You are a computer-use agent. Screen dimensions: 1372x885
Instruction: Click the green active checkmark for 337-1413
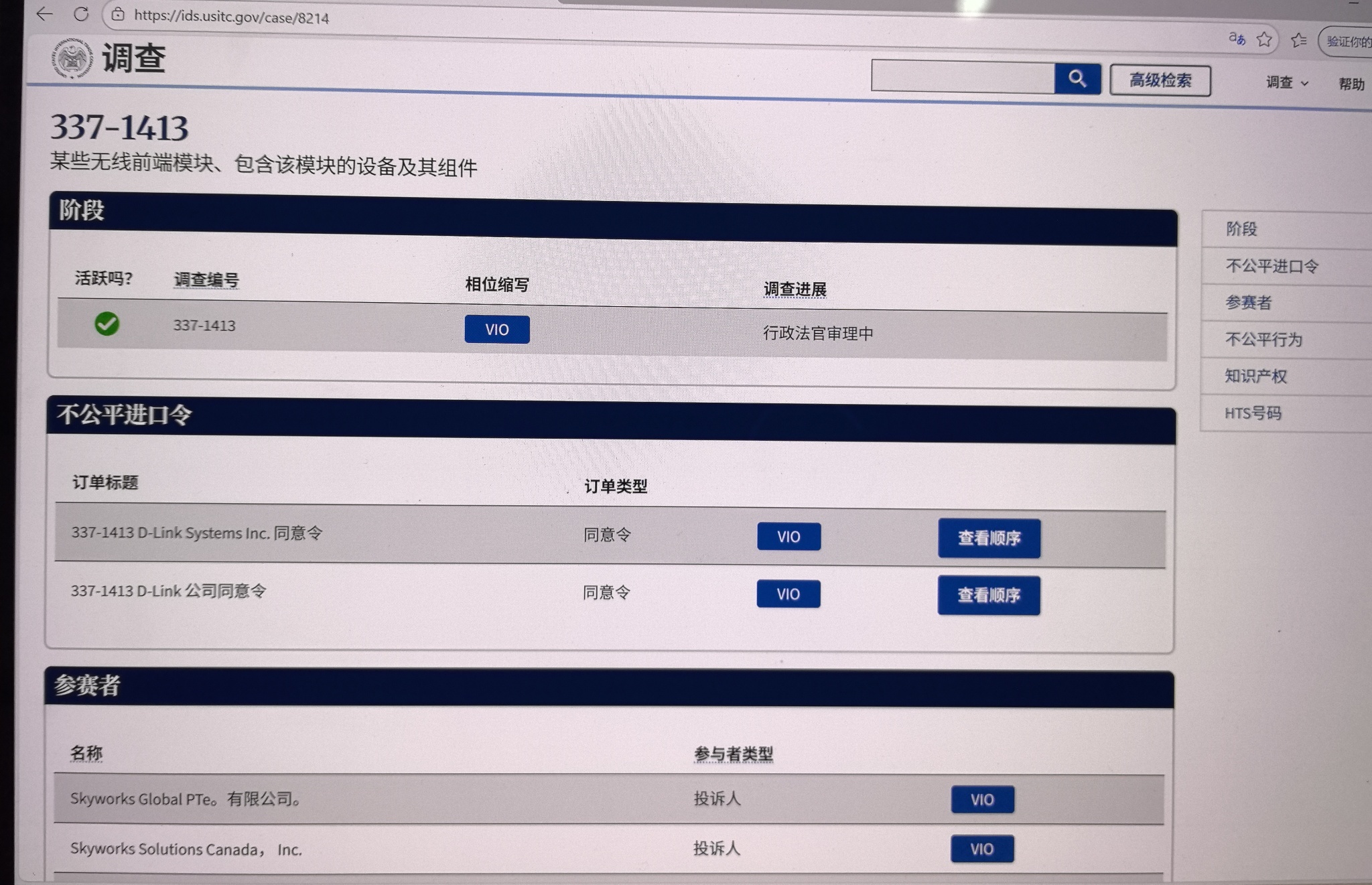[107, 324]
